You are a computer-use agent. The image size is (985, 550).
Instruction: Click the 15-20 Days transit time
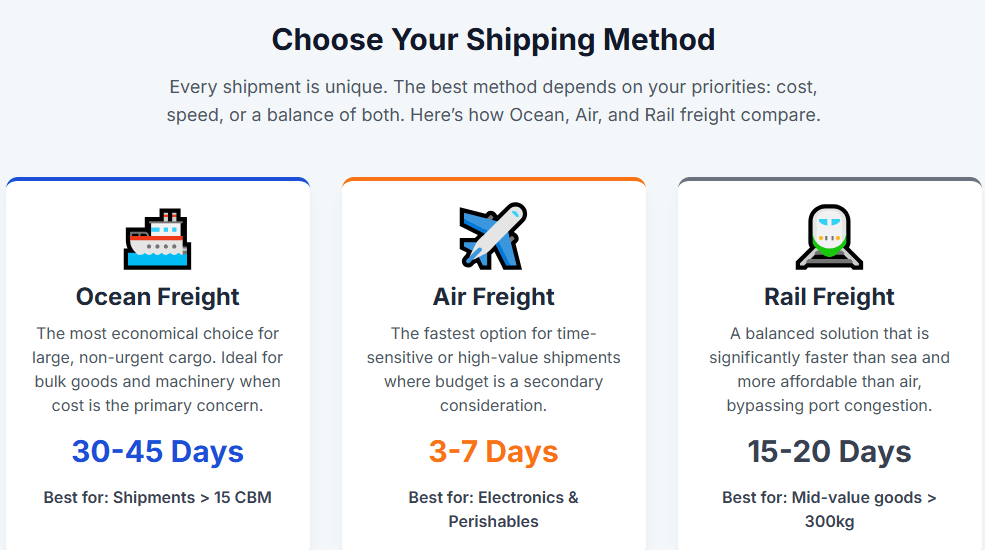(829, 451)
